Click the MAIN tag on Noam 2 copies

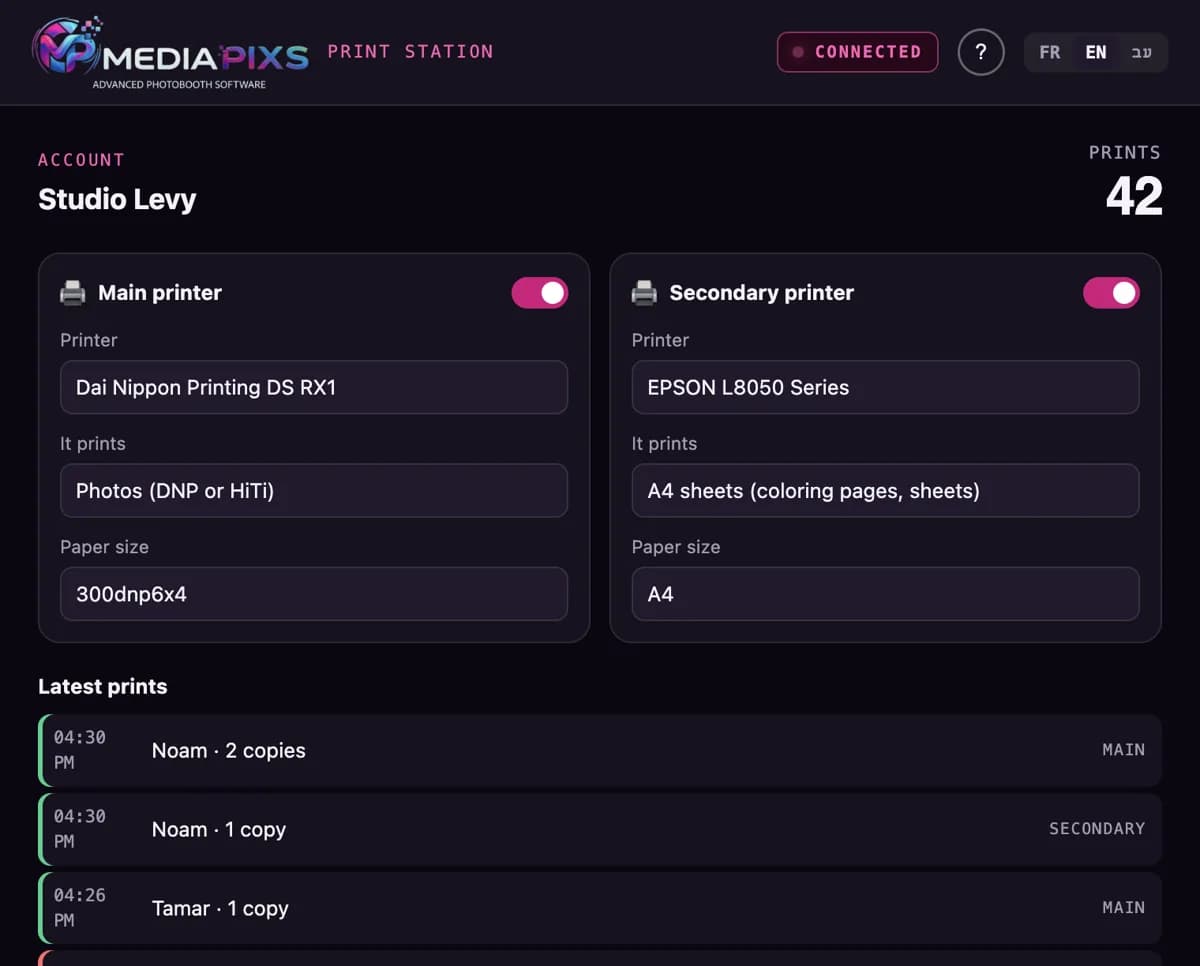coord(1124,750)
